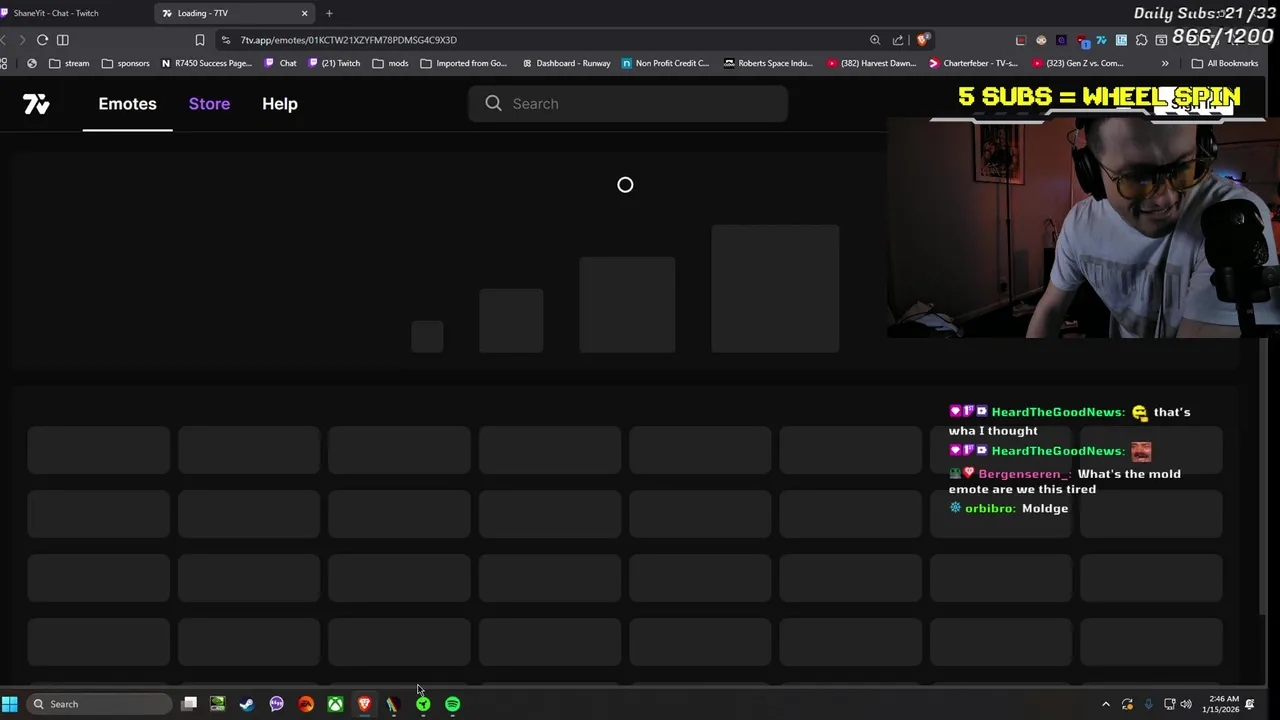Image resolution: width=1280 pixels, height=720 pixels.
Task: Open the Brave Shields lion icon
Action: tap(922, 40)
